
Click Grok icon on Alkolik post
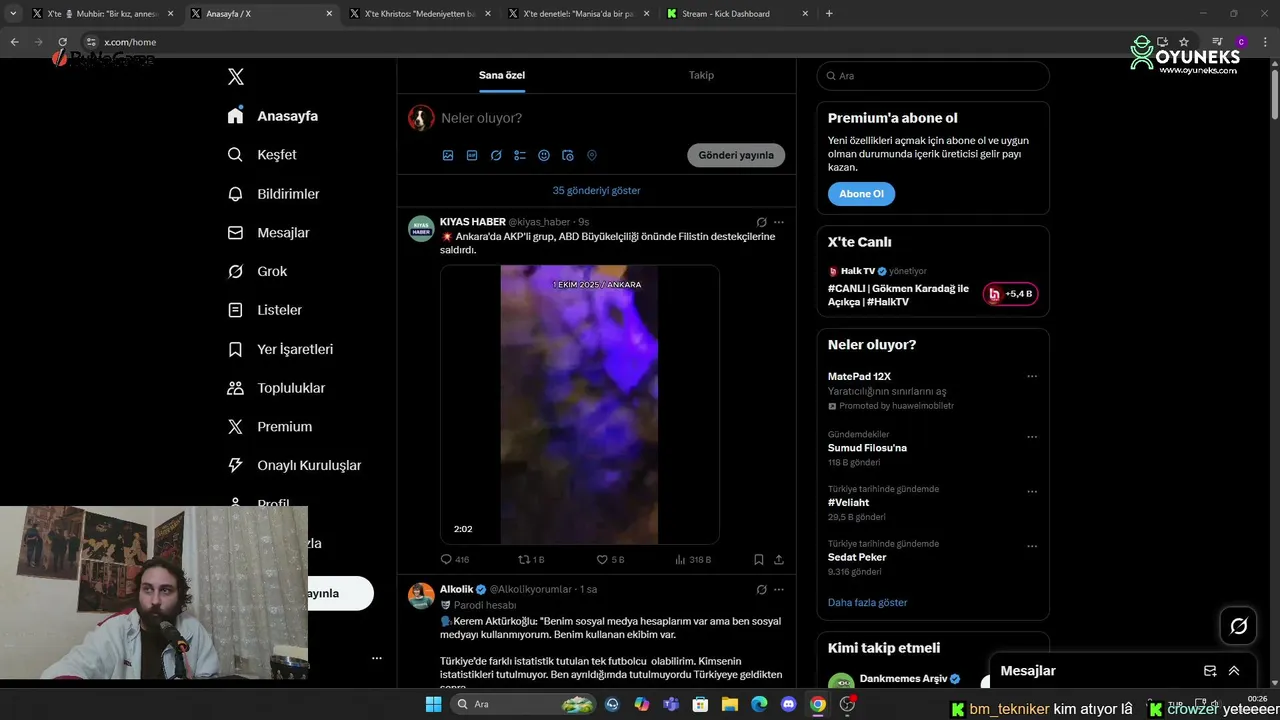(x=761, y=590)
